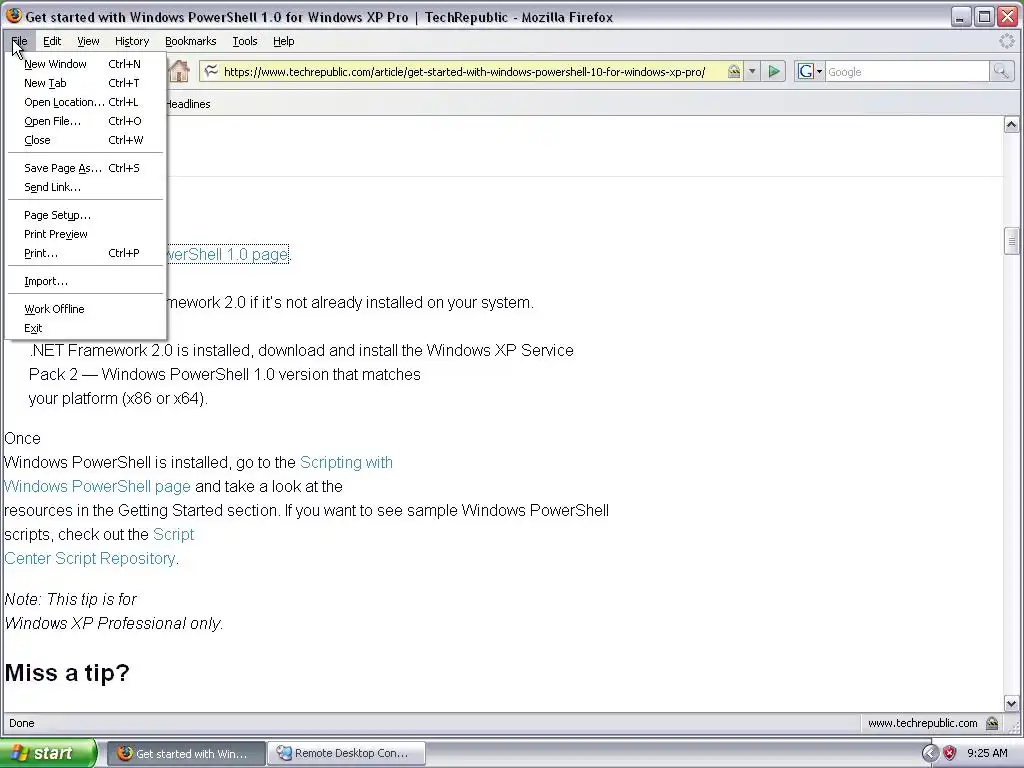Switch to Firefox taskbar button

pyautogui.click(x=185, y=753)
